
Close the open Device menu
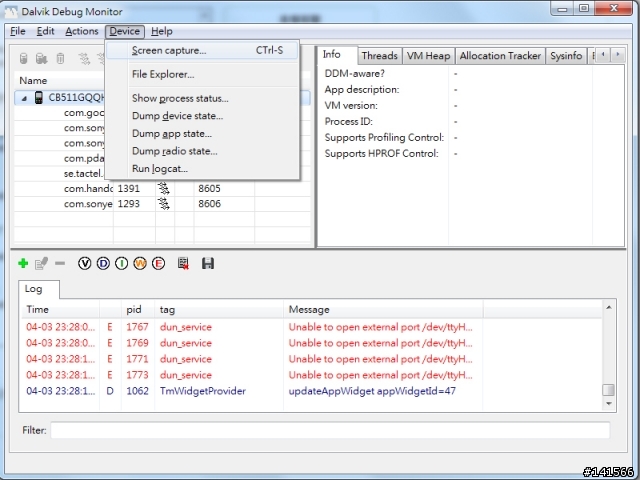124,31
